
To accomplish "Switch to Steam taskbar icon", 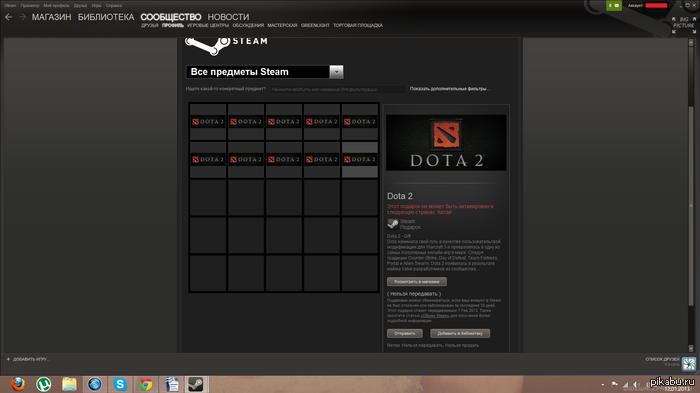I will (196, 384).
